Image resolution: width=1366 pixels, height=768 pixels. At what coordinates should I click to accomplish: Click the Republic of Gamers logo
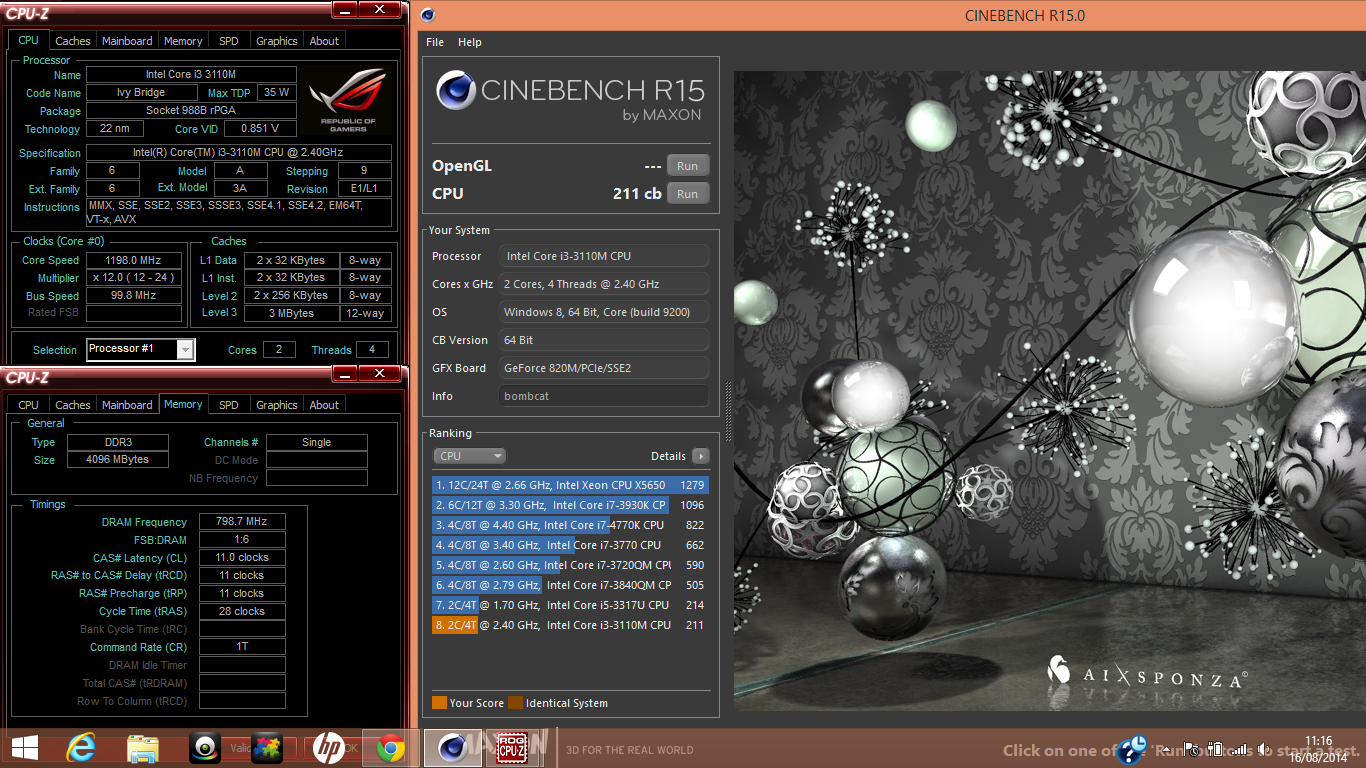347,98
